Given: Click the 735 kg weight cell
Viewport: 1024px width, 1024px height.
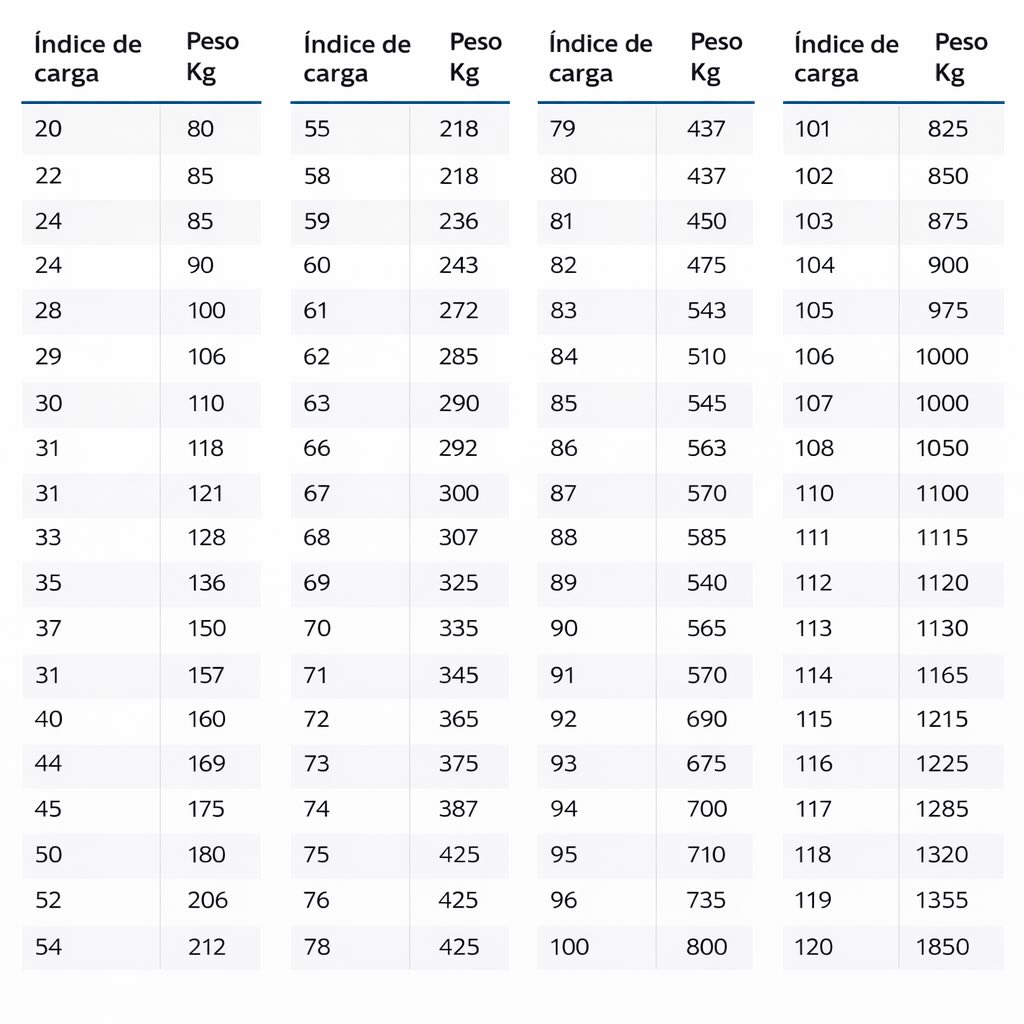Looking at the screenshot, I should pyautogui.click(x=706, y=900).
